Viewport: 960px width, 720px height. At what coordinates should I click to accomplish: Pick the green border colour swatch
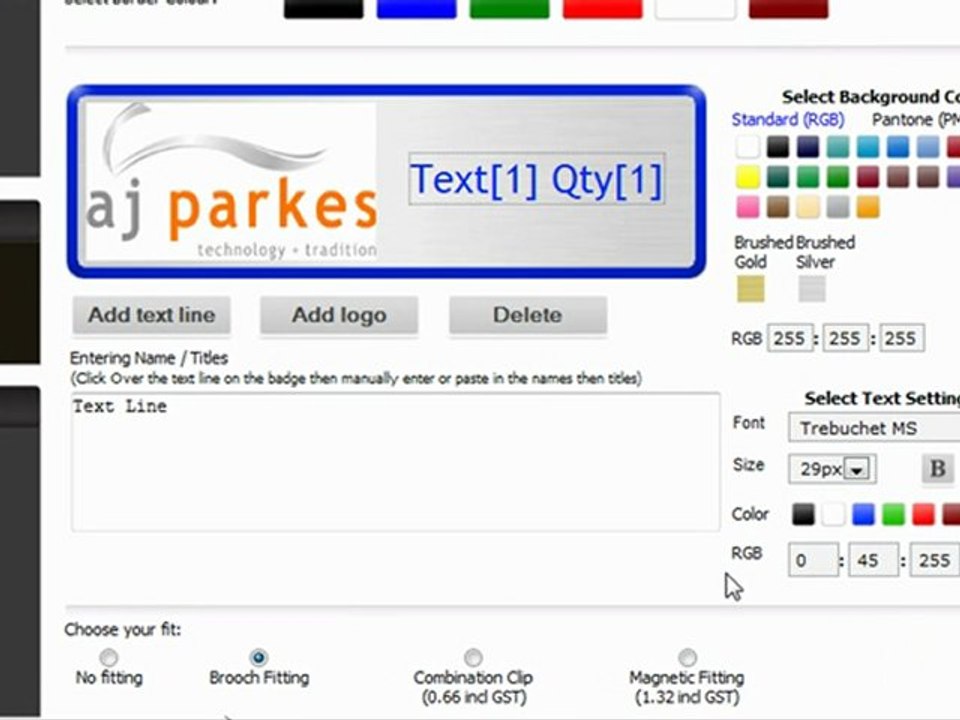tap(509, 9)
